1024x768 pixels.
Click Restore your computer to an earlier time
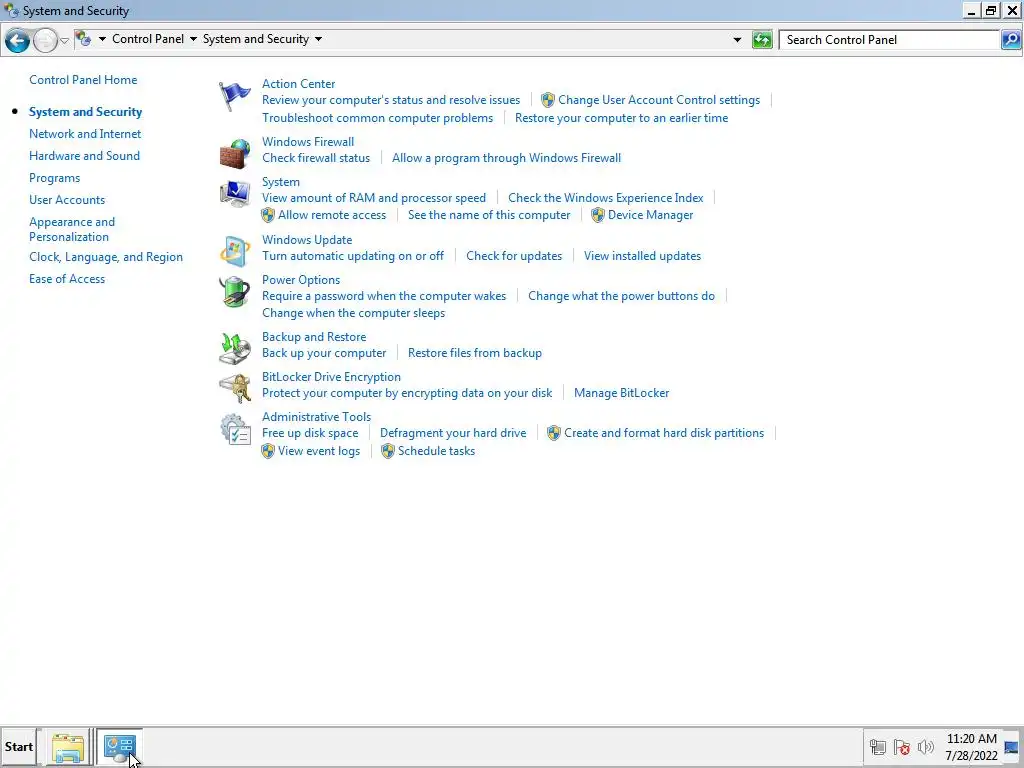(x=622, y=118)
